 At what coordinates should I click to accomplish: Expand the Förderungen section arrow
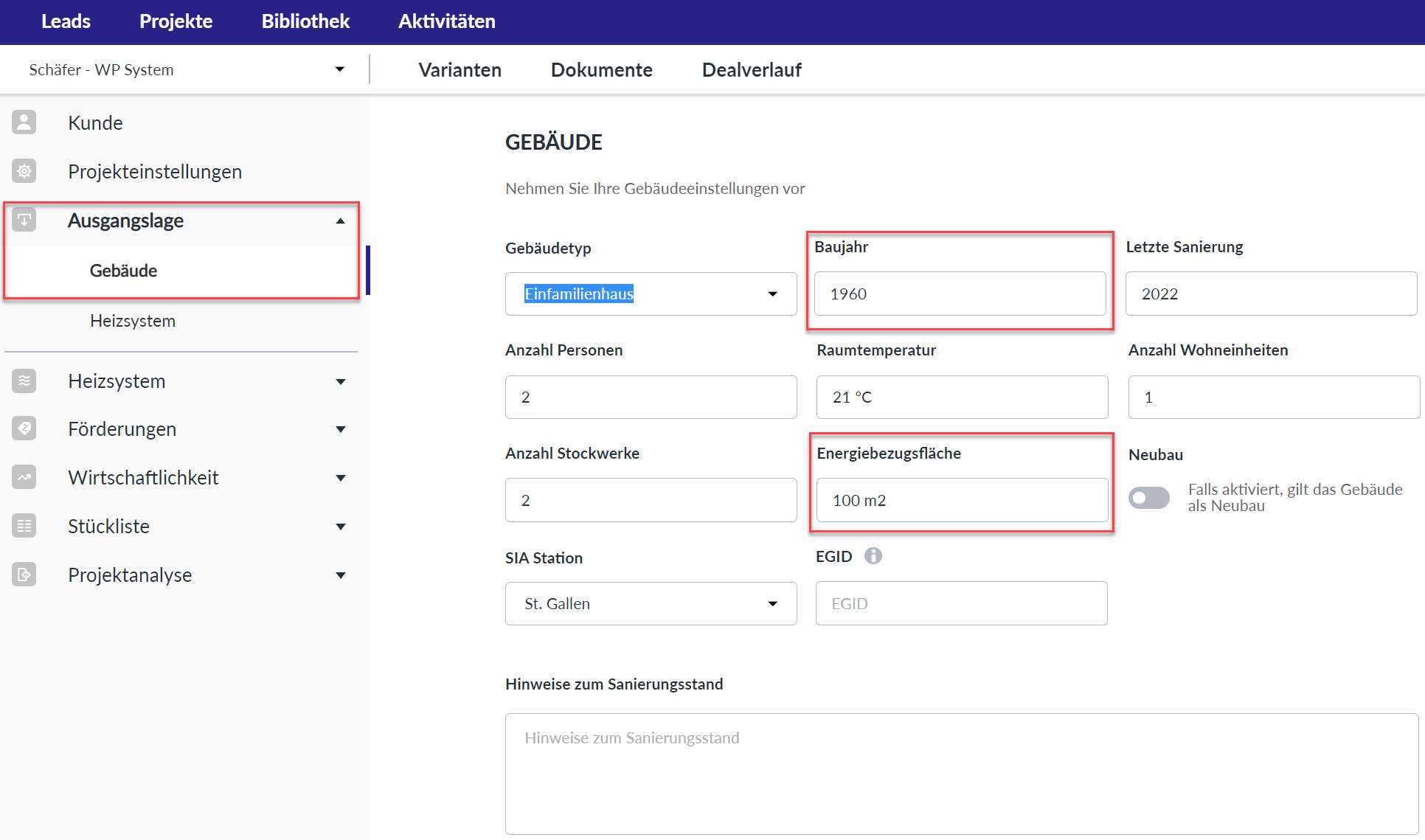point(340,429)
